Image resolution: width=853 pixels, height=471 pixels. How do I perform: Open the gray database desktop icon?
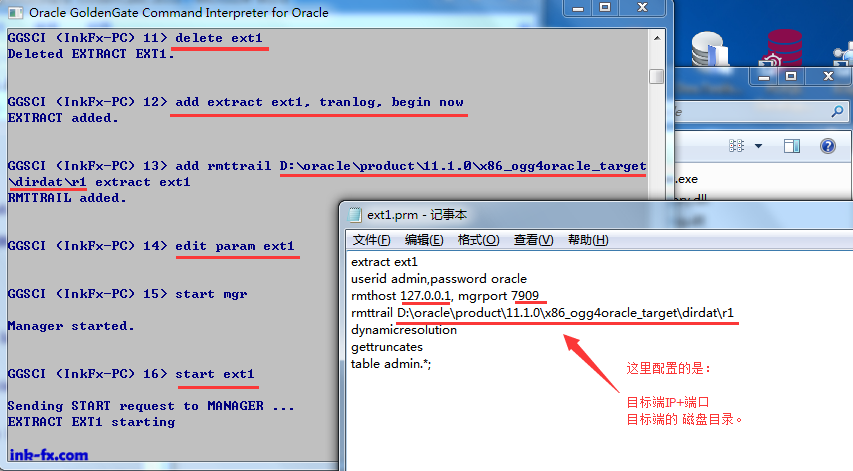(710, 49)
